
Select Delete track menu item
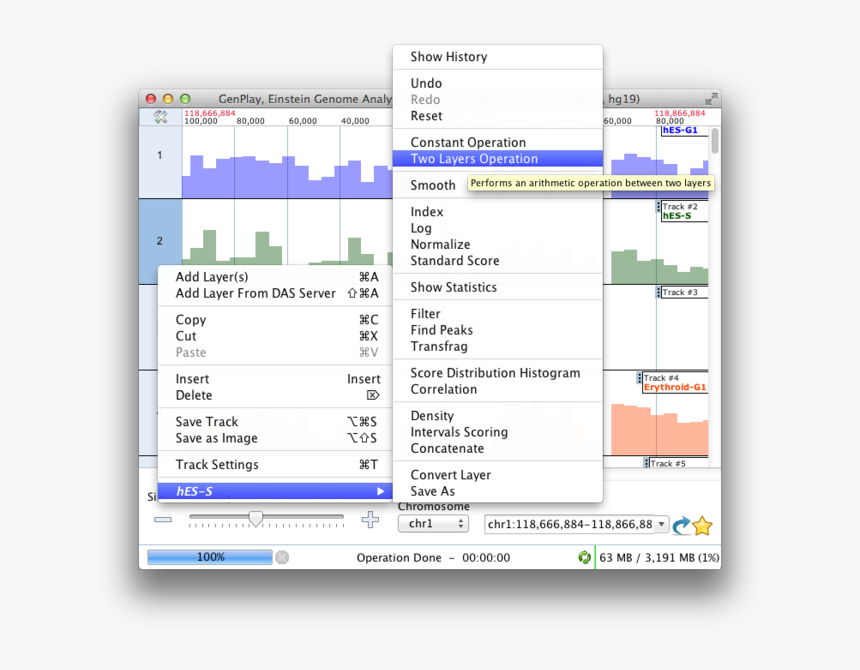tap(275, 395)
